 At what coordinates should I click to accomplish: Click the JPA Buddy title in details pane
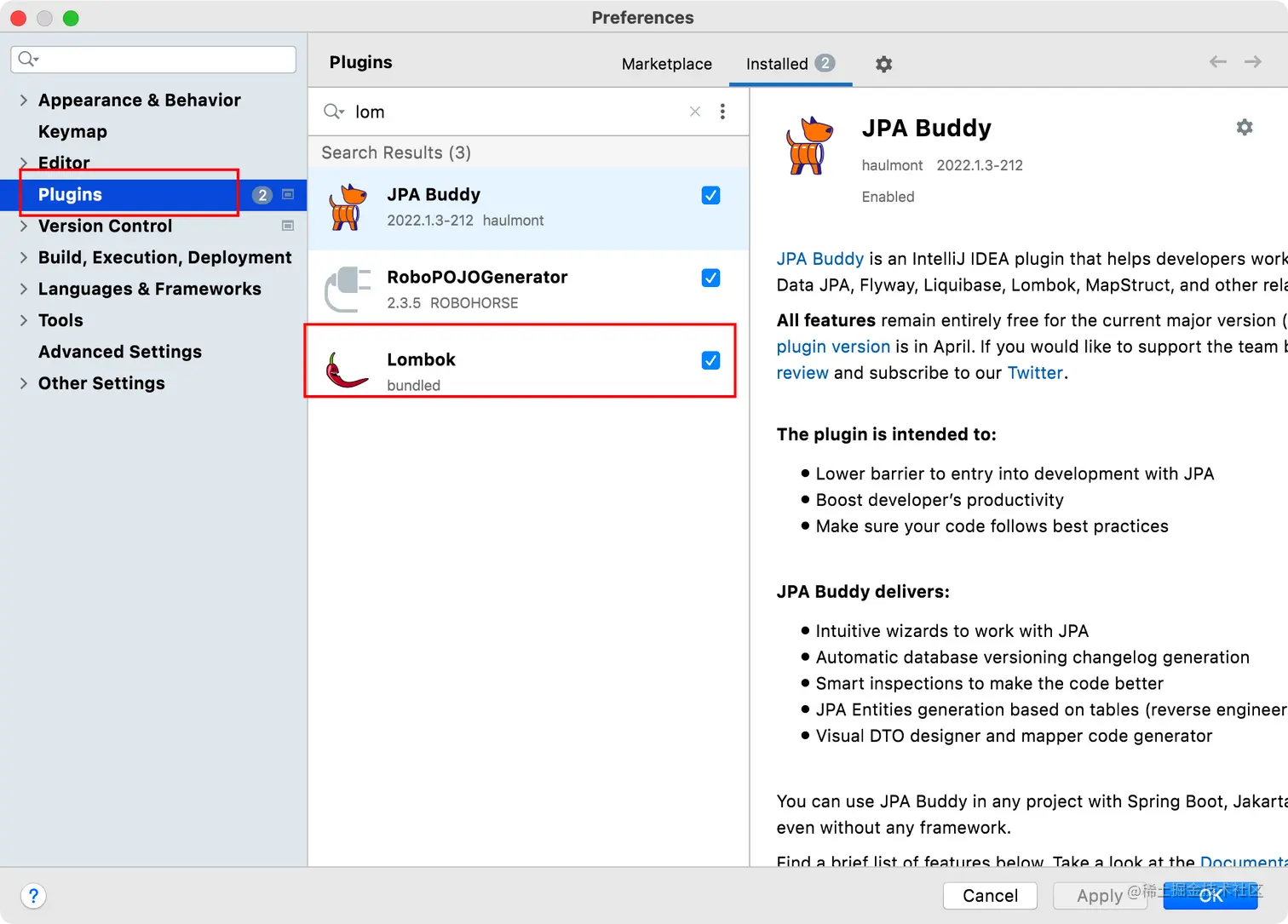point(927,128)
